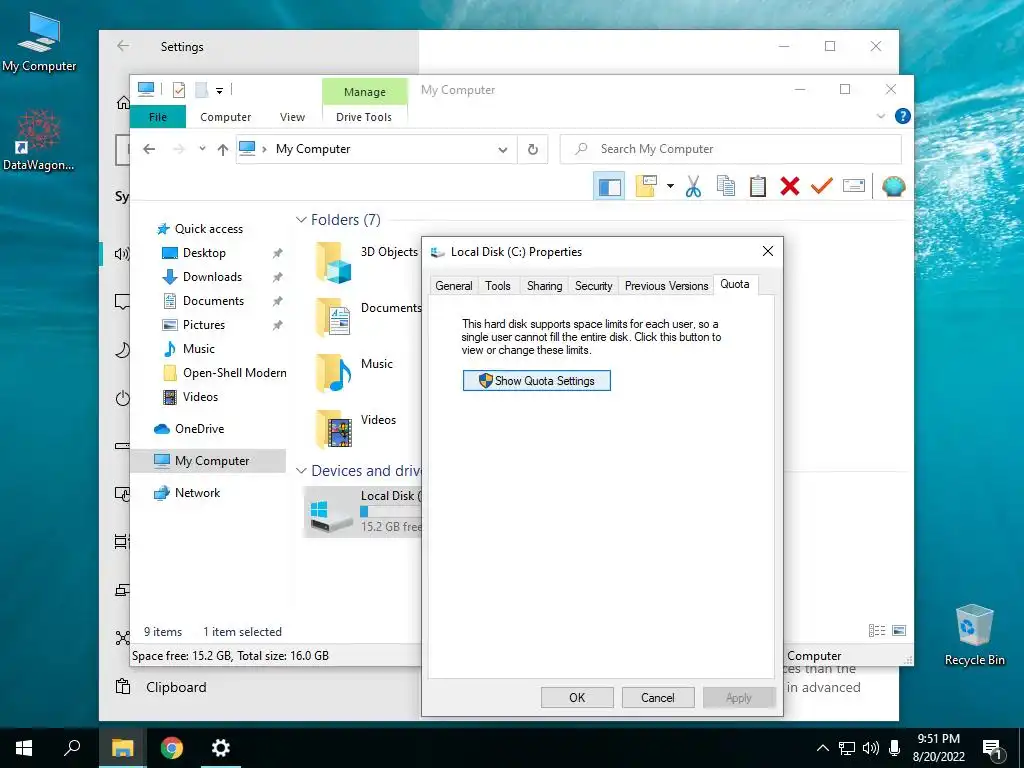Select Network in navigation pane
This screenshot has width=1024, height=768.
197,493
